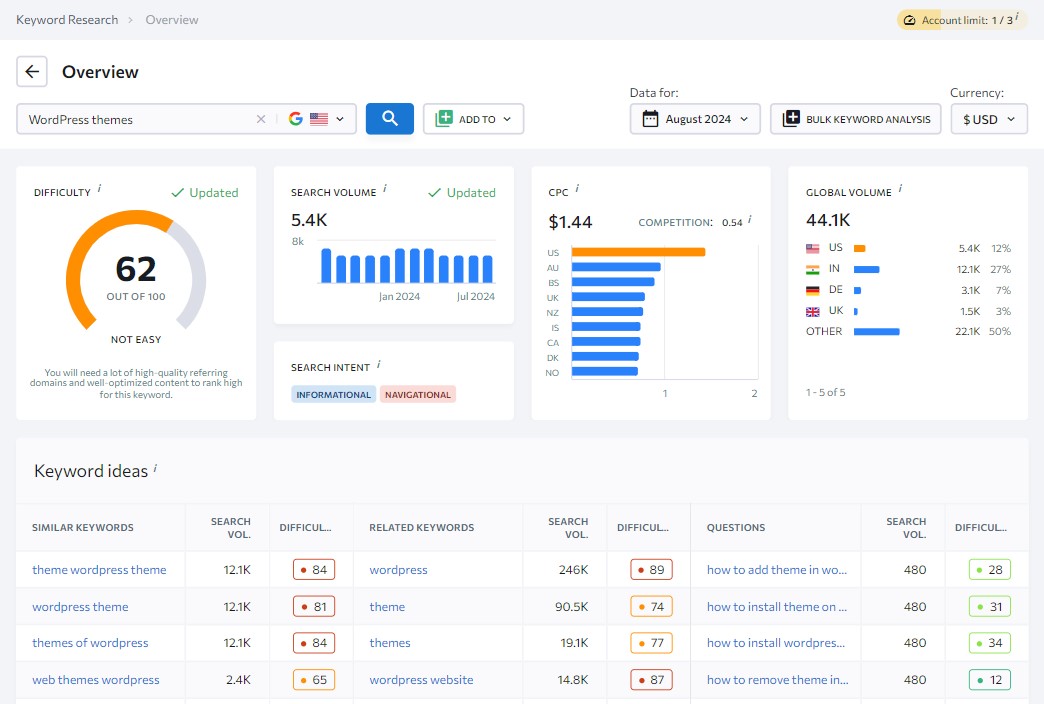This screenshot has width=1044, height=704.
Task: Click the difficulty gauge showing 62
Action: pyautogui.click(x=136, y=270)
